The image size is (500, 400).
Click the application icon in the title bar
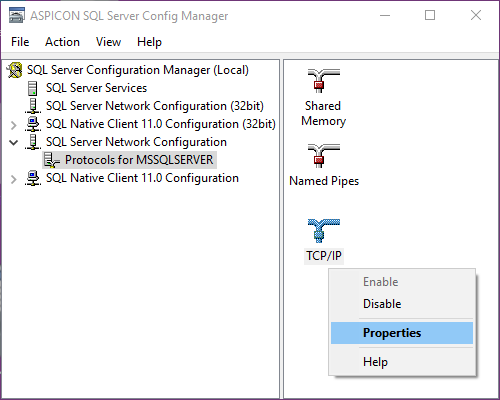(17, 16)
